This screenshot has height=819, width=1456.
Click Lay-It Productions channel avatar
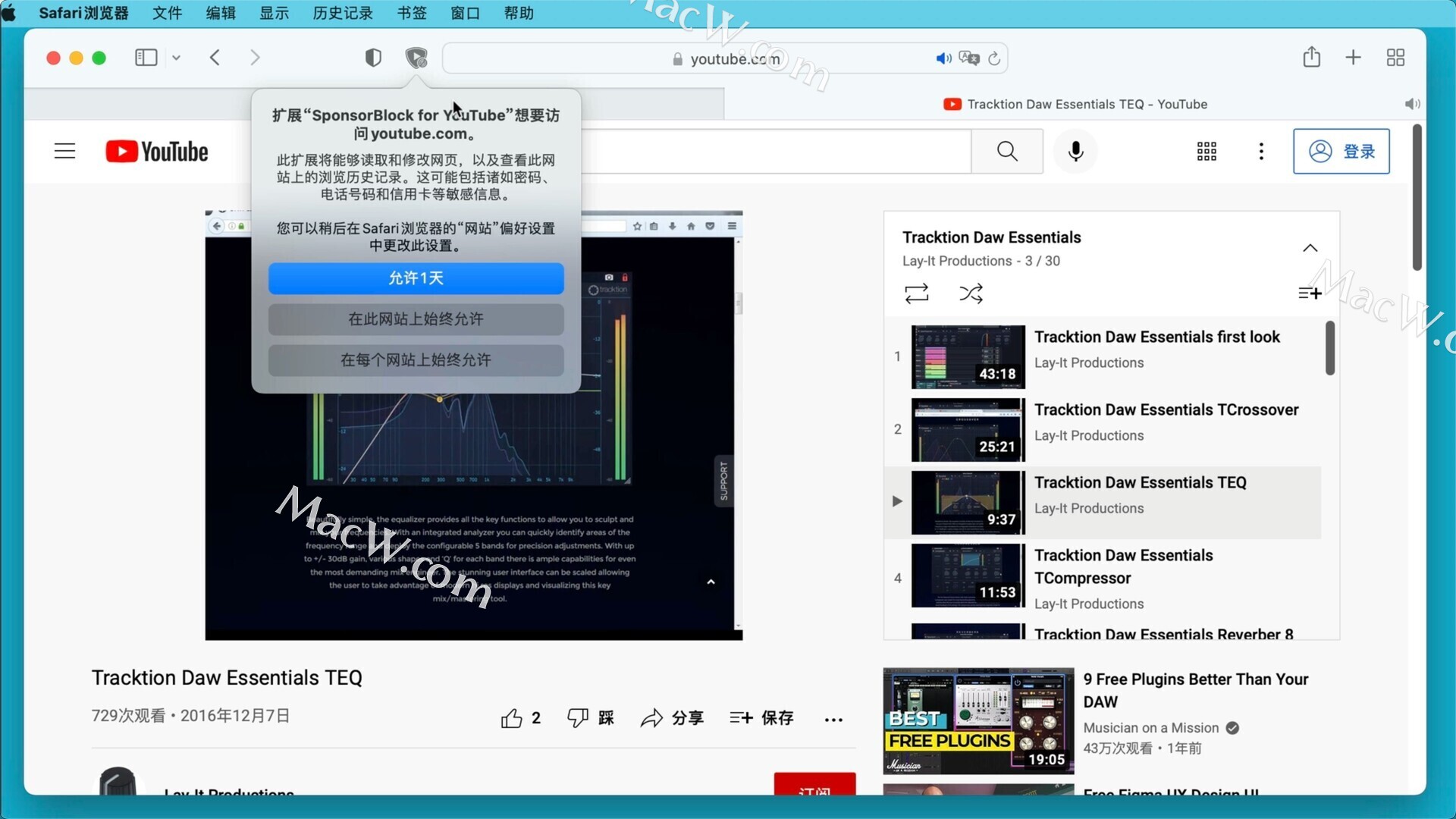click(118, 782)
